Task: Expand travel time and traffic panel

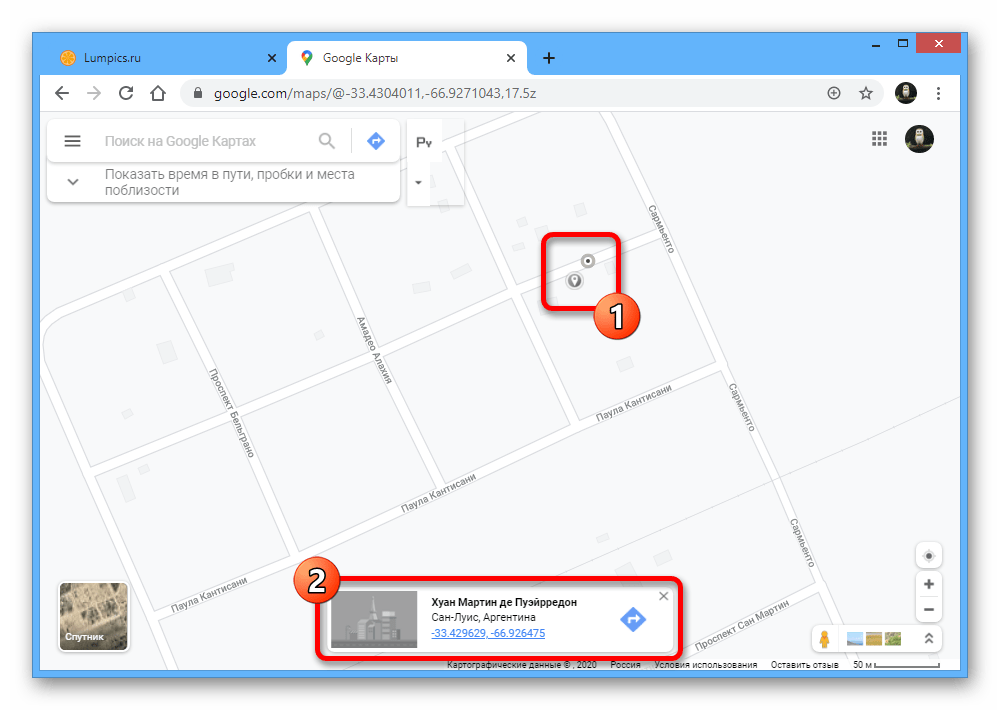Action: [73, 182]
